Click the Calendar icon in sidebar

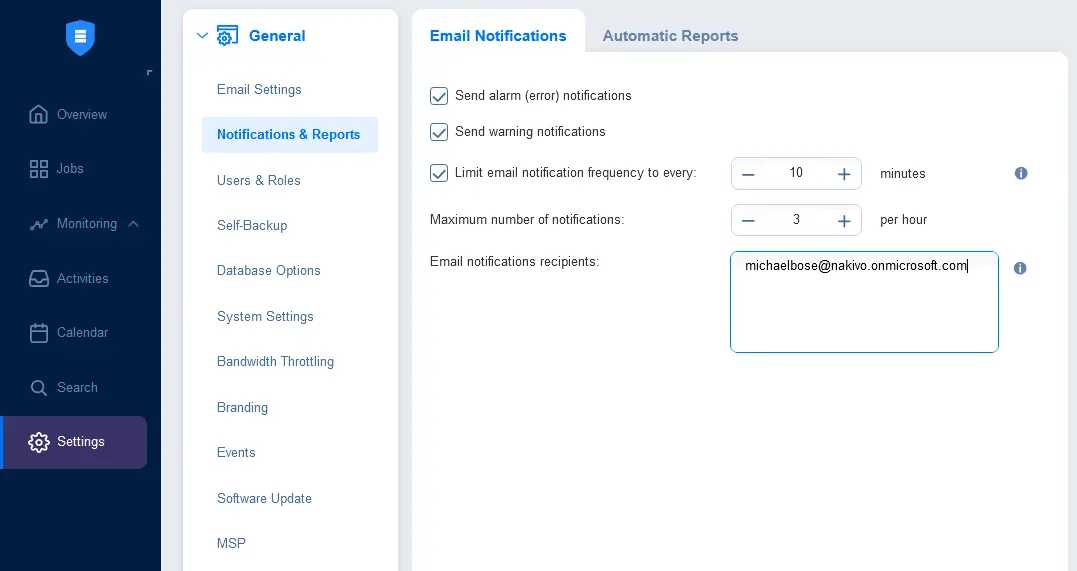(x=38, y=333)
